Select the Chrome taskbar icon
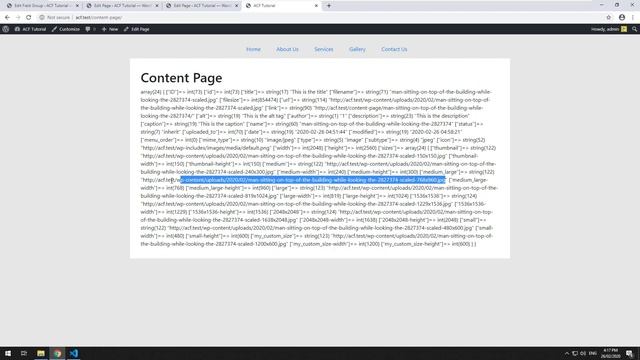Viewport: 640px width, 360px height. pos(58,353)
